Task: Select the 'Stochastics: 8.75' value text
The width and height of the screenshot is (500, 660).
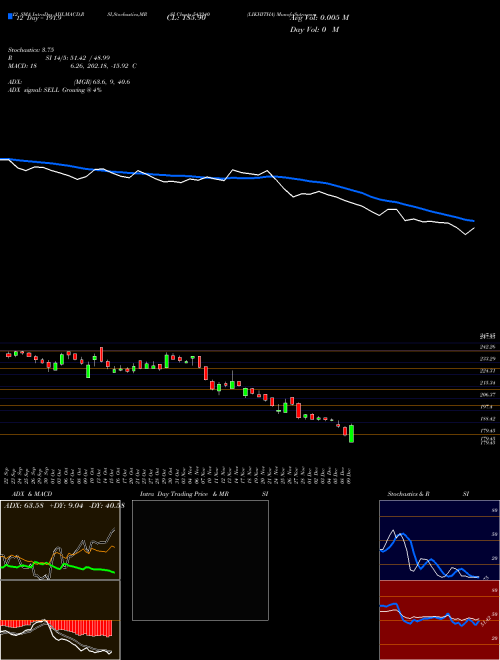Action: pyautogui.click(x=31, y=50)
